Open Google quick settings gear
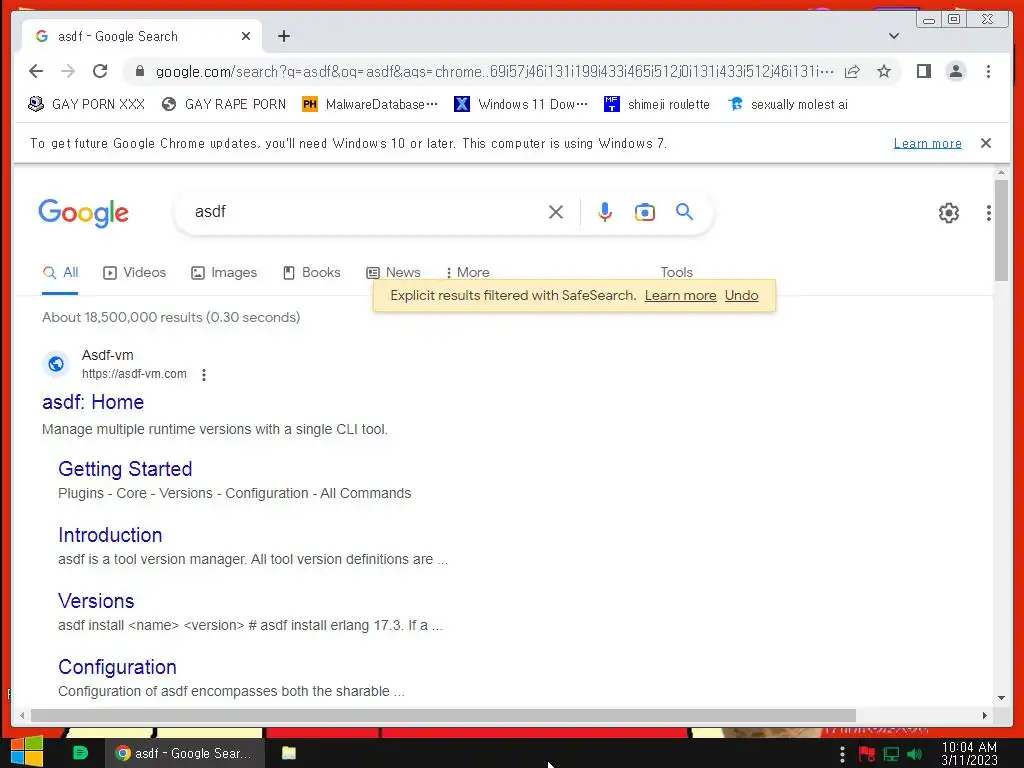 [x=948, y=213]
